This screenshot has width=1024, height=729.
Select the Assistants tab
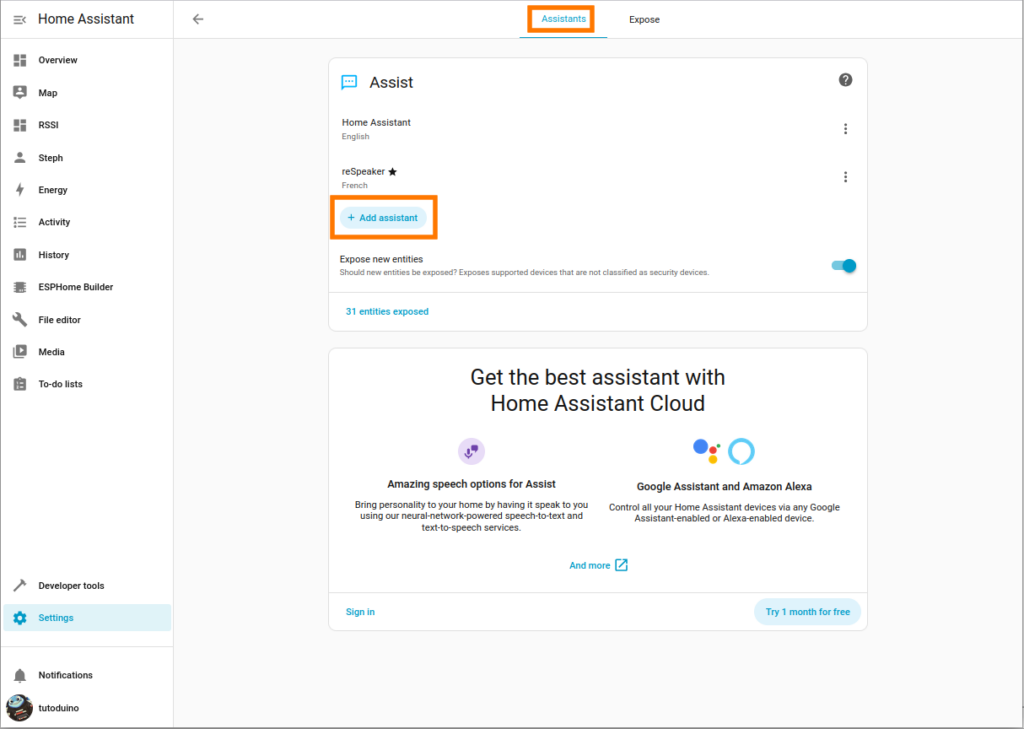point(563,19)
